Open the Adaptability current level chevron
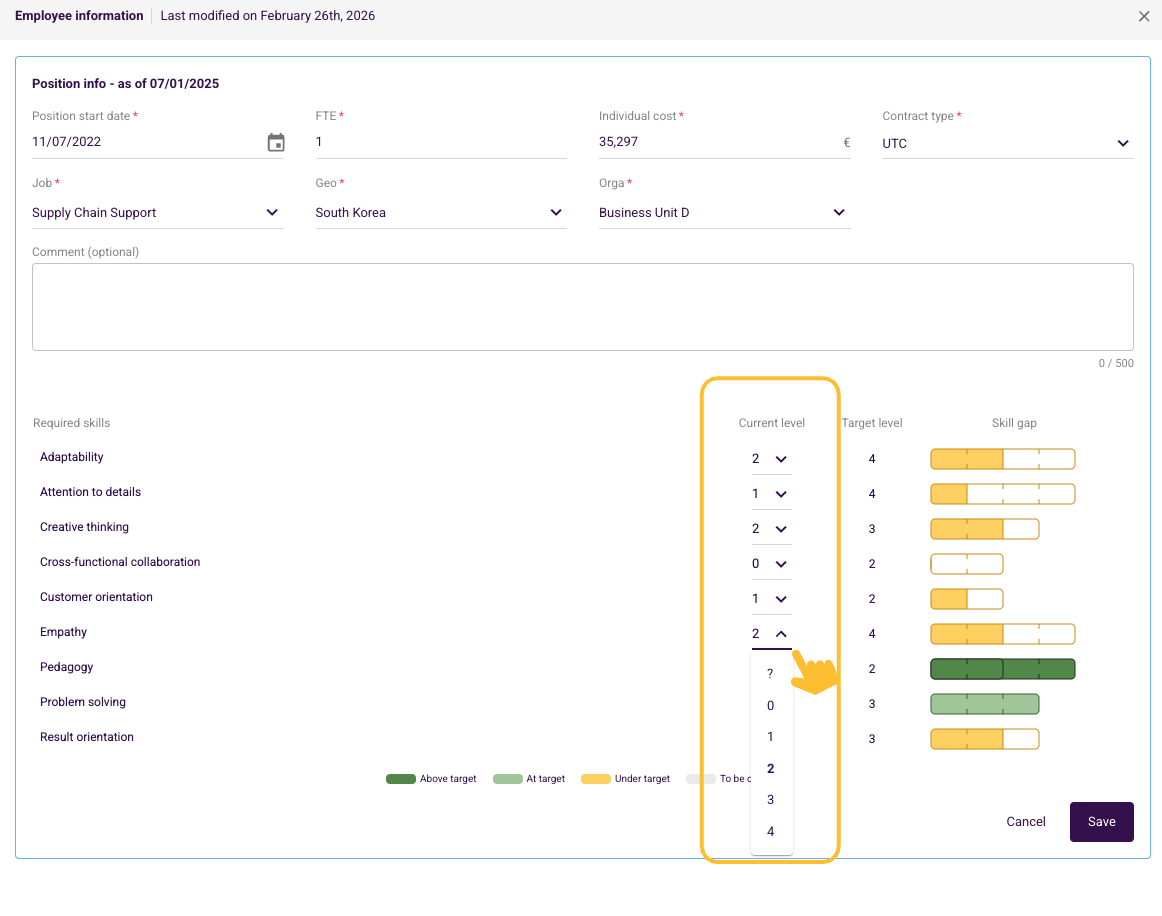This screenshot has height=916, width=1162. 781,459
